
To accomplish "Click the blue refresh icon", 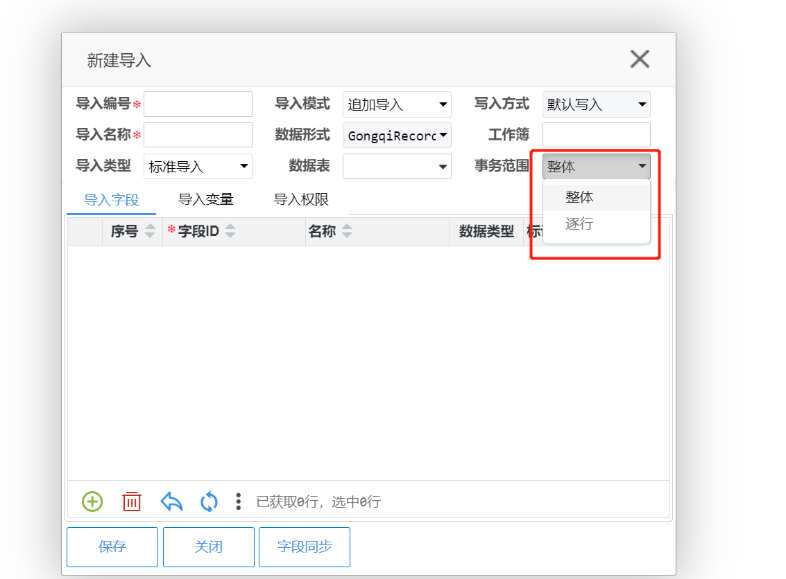I will click(209, 501).
